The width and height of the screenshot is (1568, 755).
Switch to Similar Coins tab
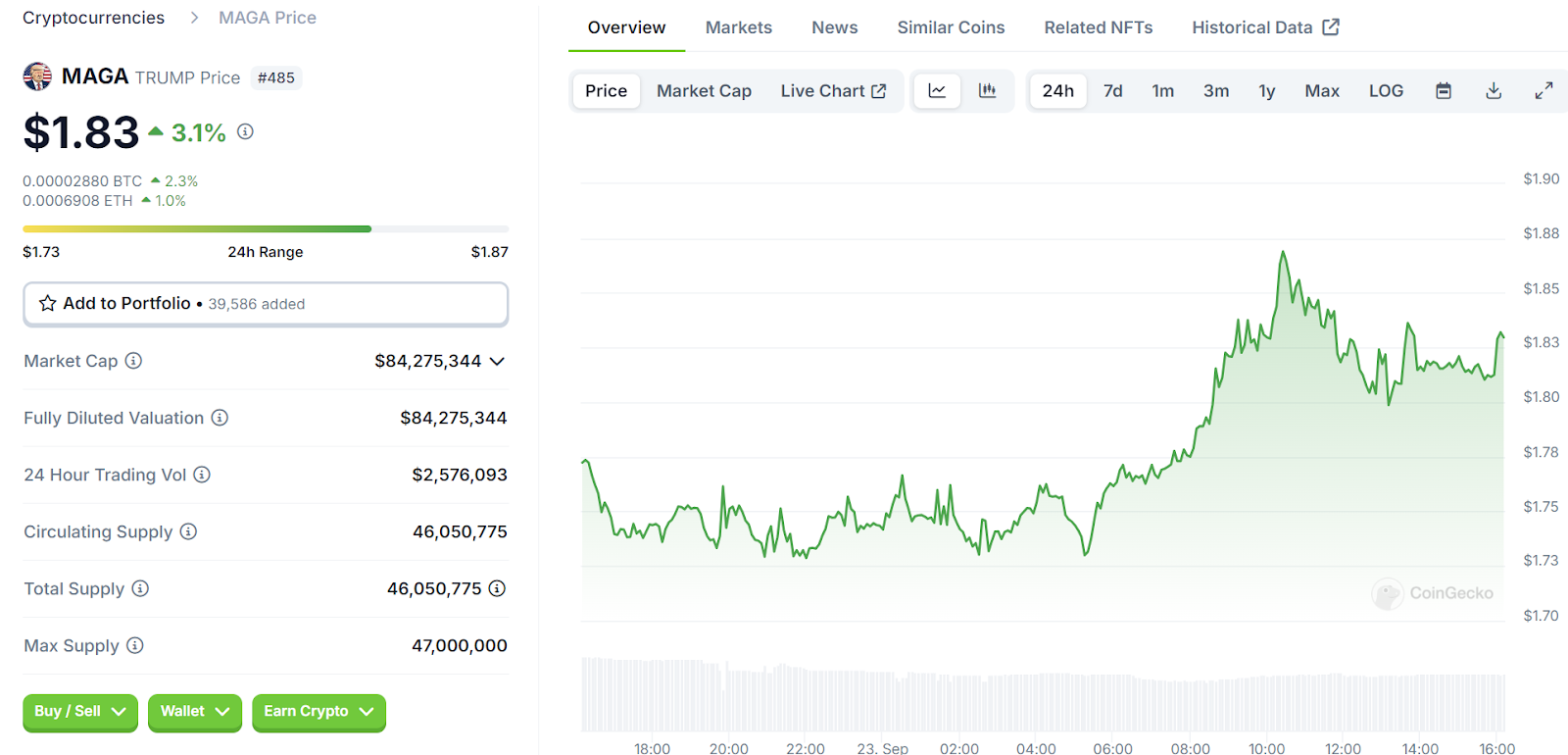[x=952, y=27]
